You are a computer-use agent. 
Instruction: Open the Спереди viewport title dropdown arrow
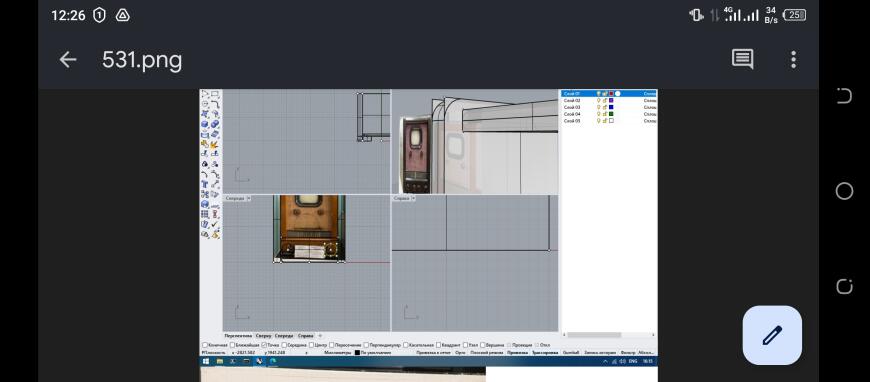click(x=248, y=198)
